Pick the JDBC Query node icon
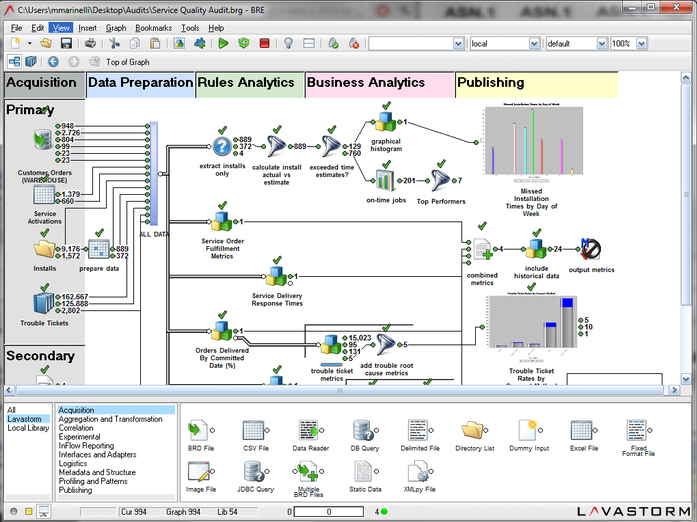697x522 pixels. [253, 471]
